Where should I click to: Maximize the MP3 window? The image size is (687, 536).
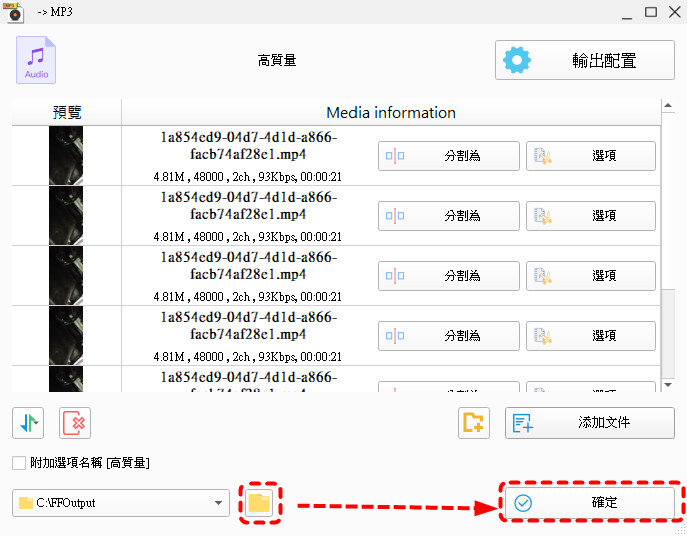click(651, 12)
